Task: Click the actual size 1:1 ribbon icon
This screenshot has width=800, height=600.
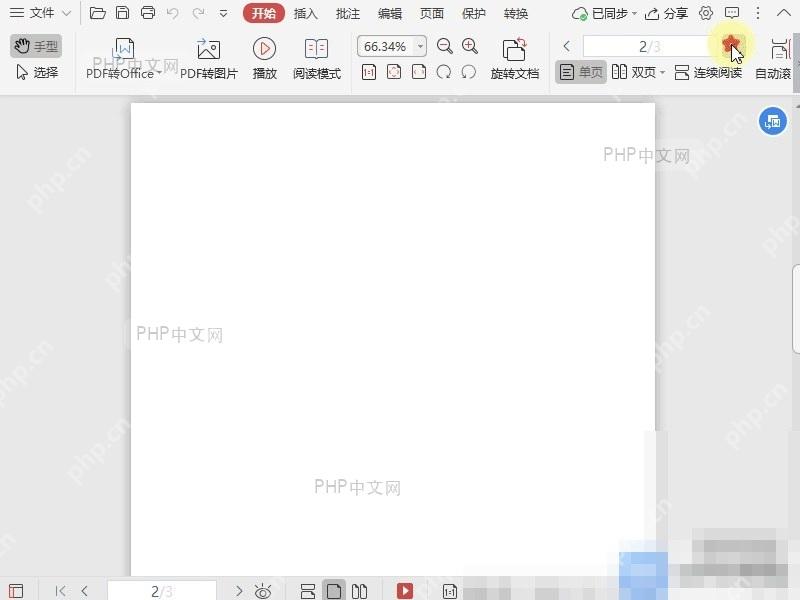Action: 369,72
